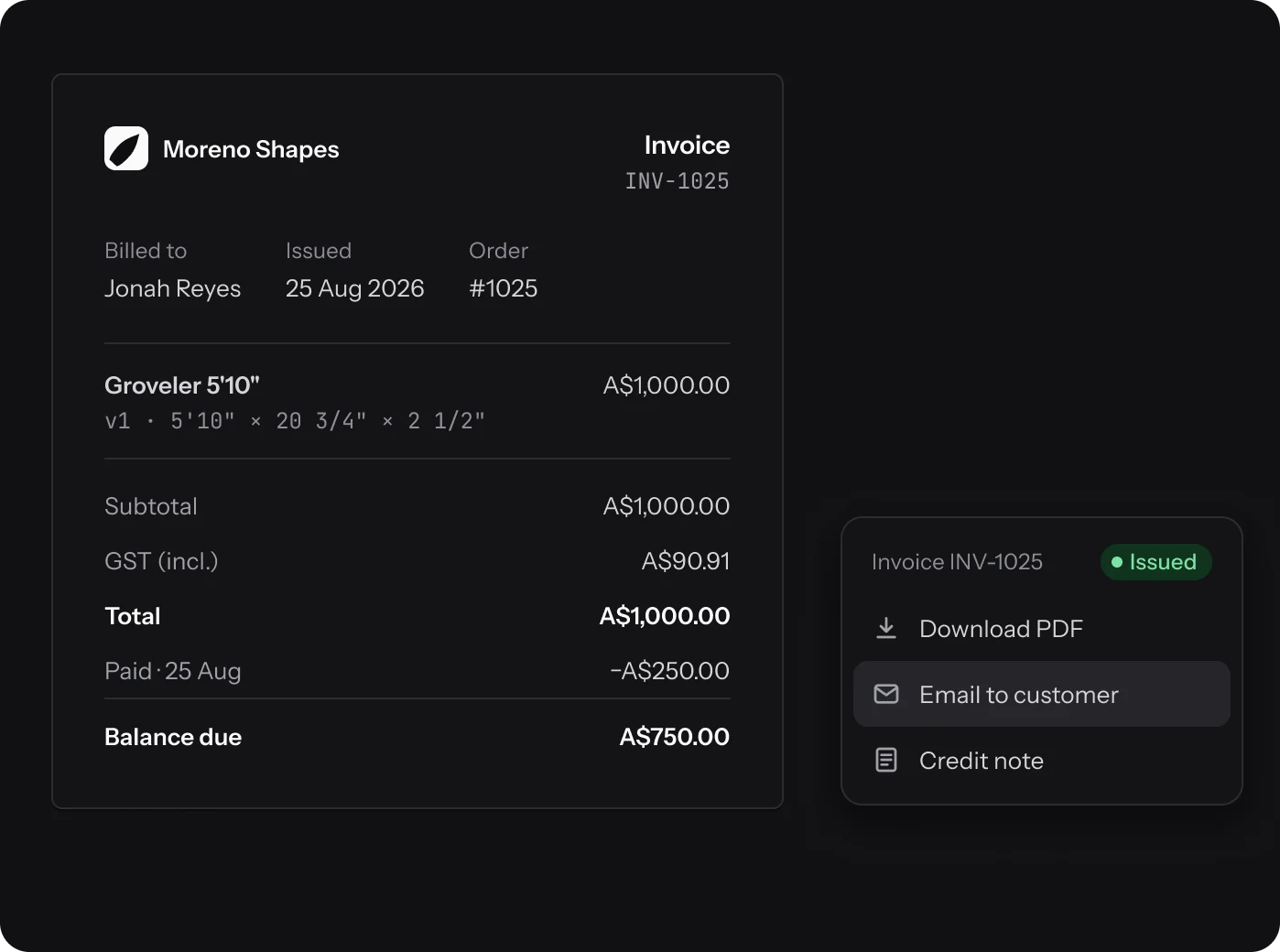Click the order number '#1025'
The image size is (1280, 952).
click(x=504, y=288)
